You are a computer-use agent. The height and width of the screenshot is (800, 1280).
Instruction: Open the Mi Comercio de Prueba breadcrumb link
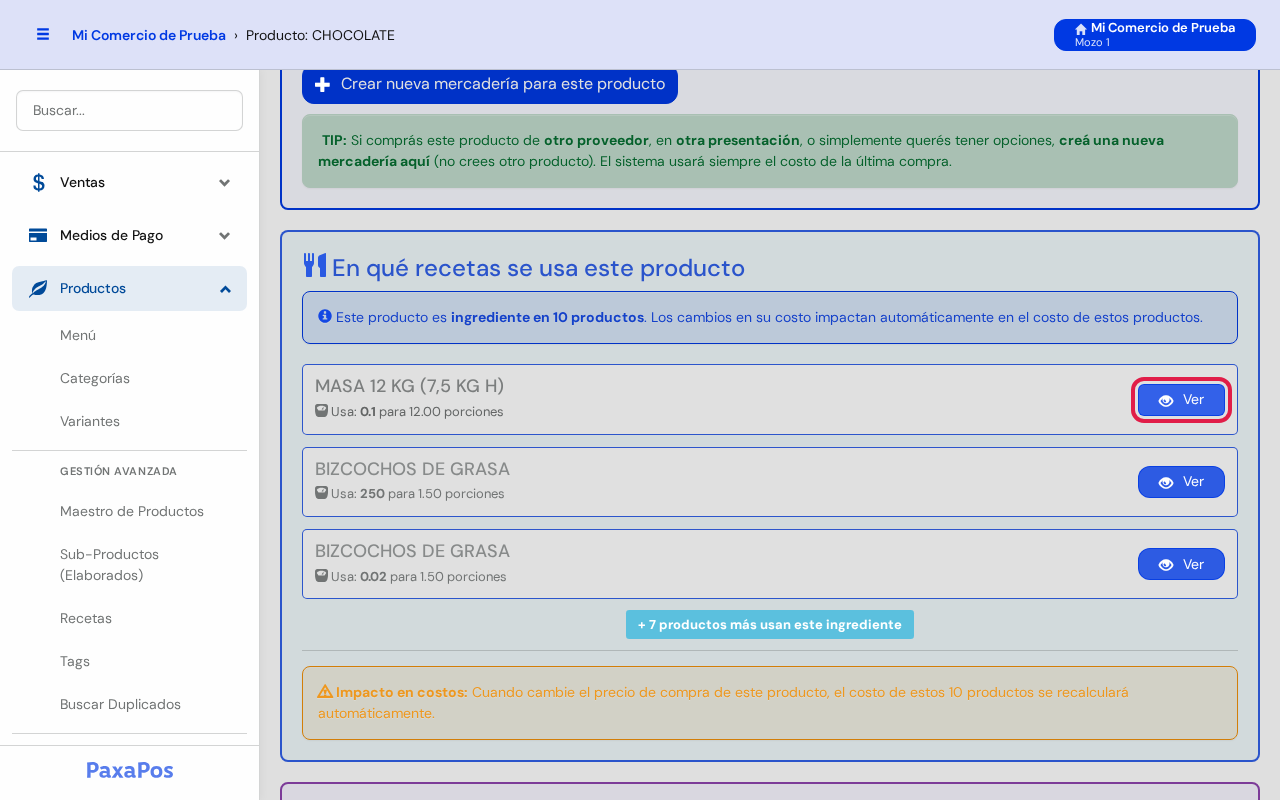(x=149, y=35)
